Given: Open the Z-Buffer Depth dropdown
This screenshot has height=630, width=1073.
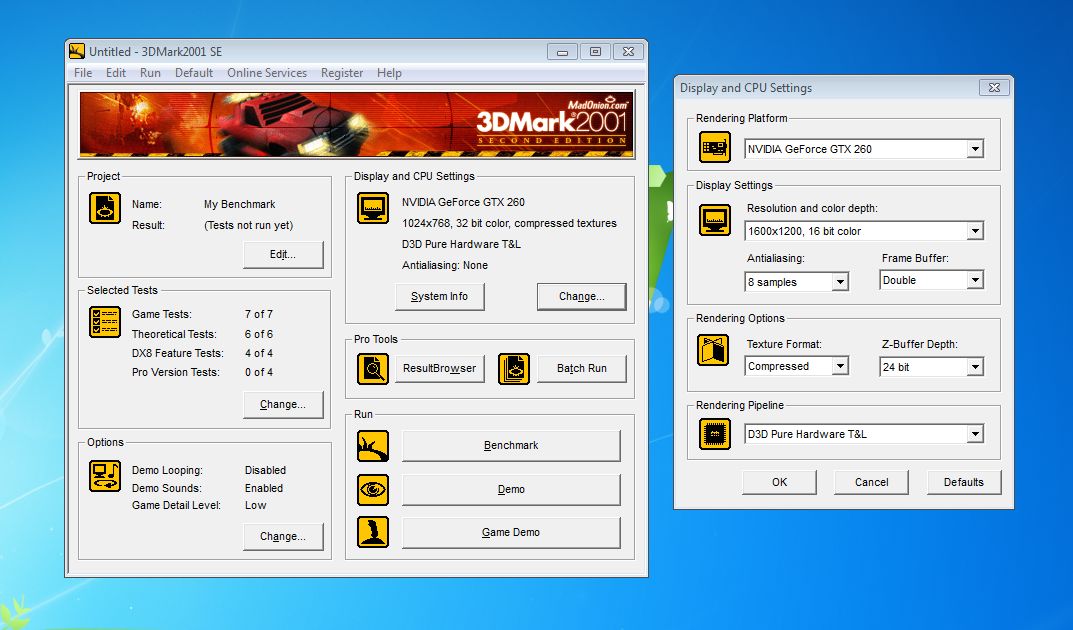Looking at the screenshot, I should pyautogui.click(x=975, y=367).
